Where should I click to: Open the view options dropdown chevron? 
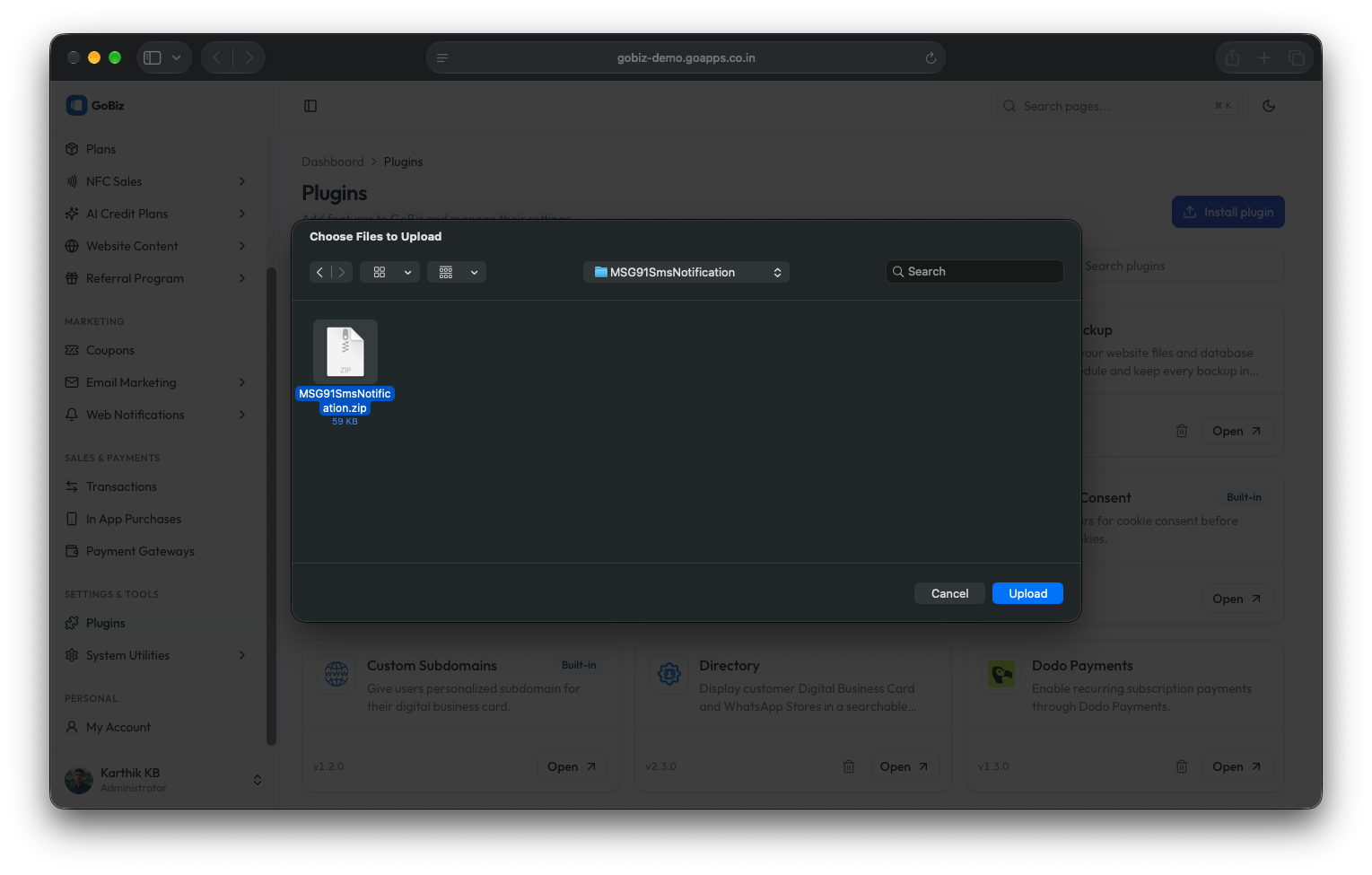(x=407, y=272)
